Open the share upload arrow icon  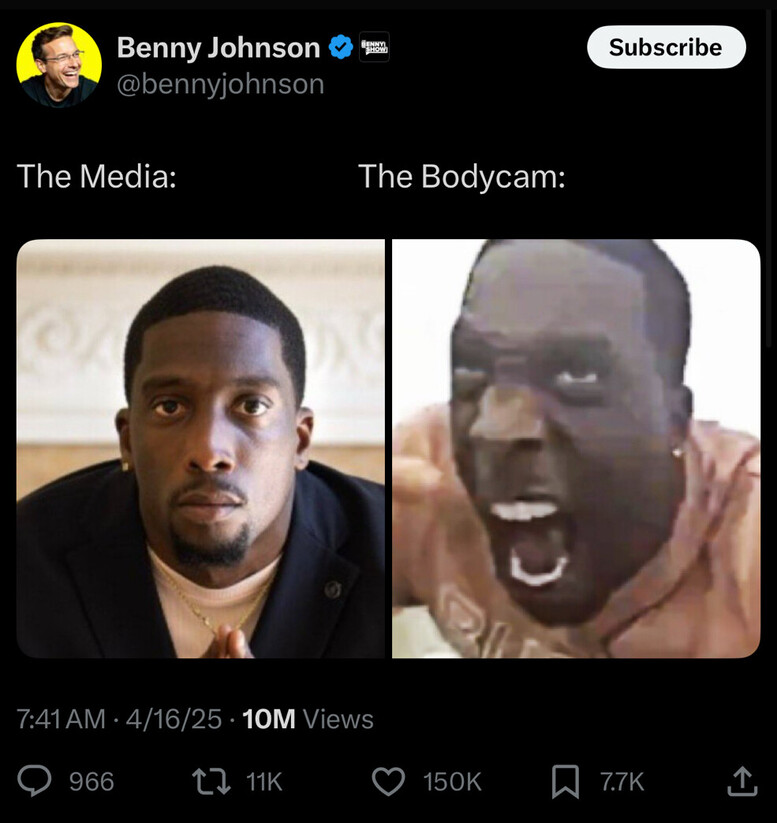(742, 782)
